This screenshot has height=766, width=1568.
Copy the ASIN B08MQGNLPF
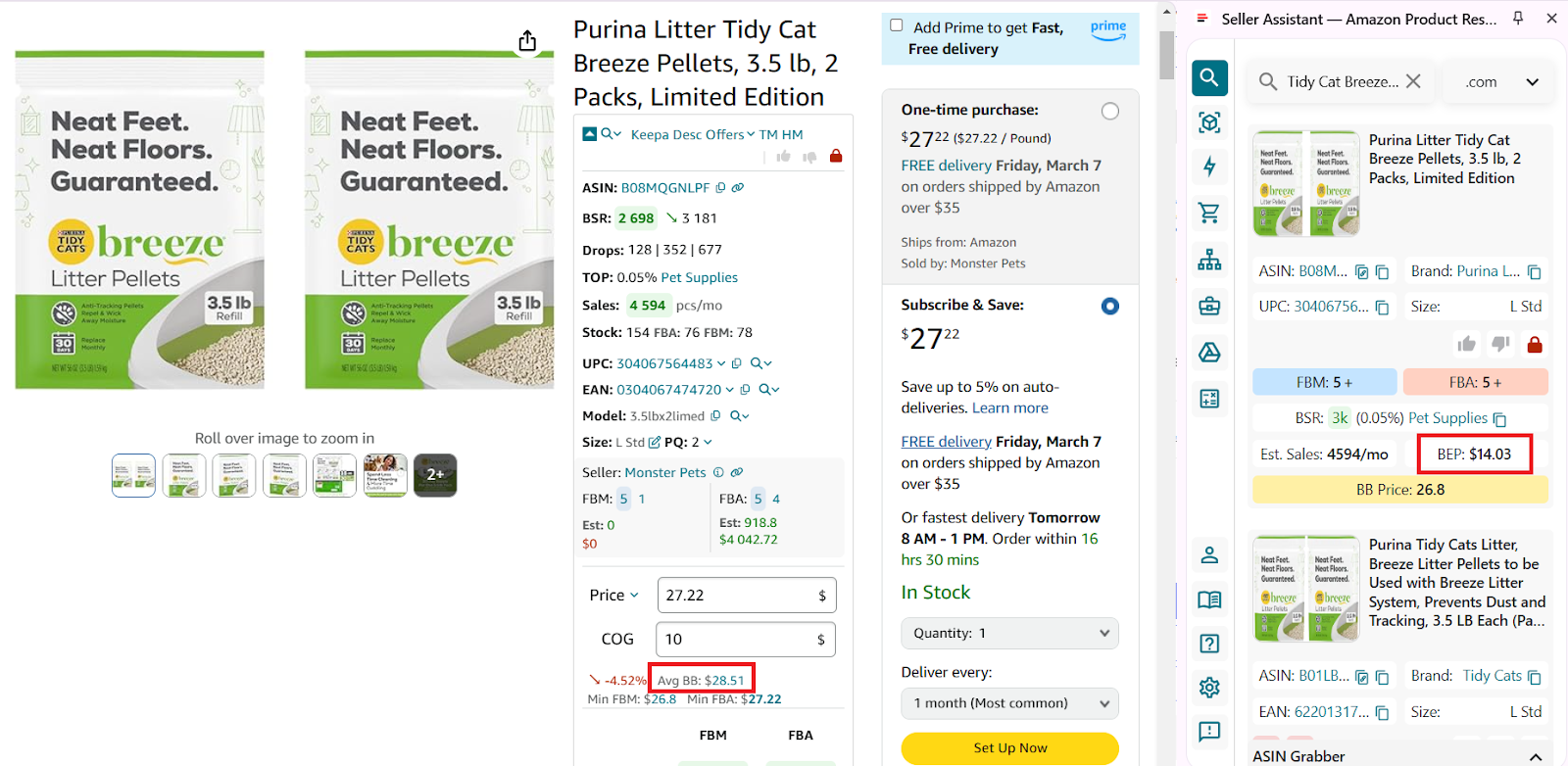coord(722,187)
